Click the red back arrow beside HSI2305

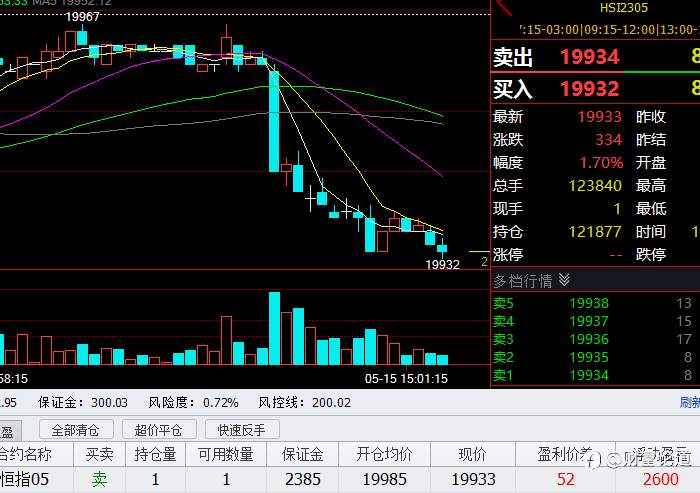[504, 7]
